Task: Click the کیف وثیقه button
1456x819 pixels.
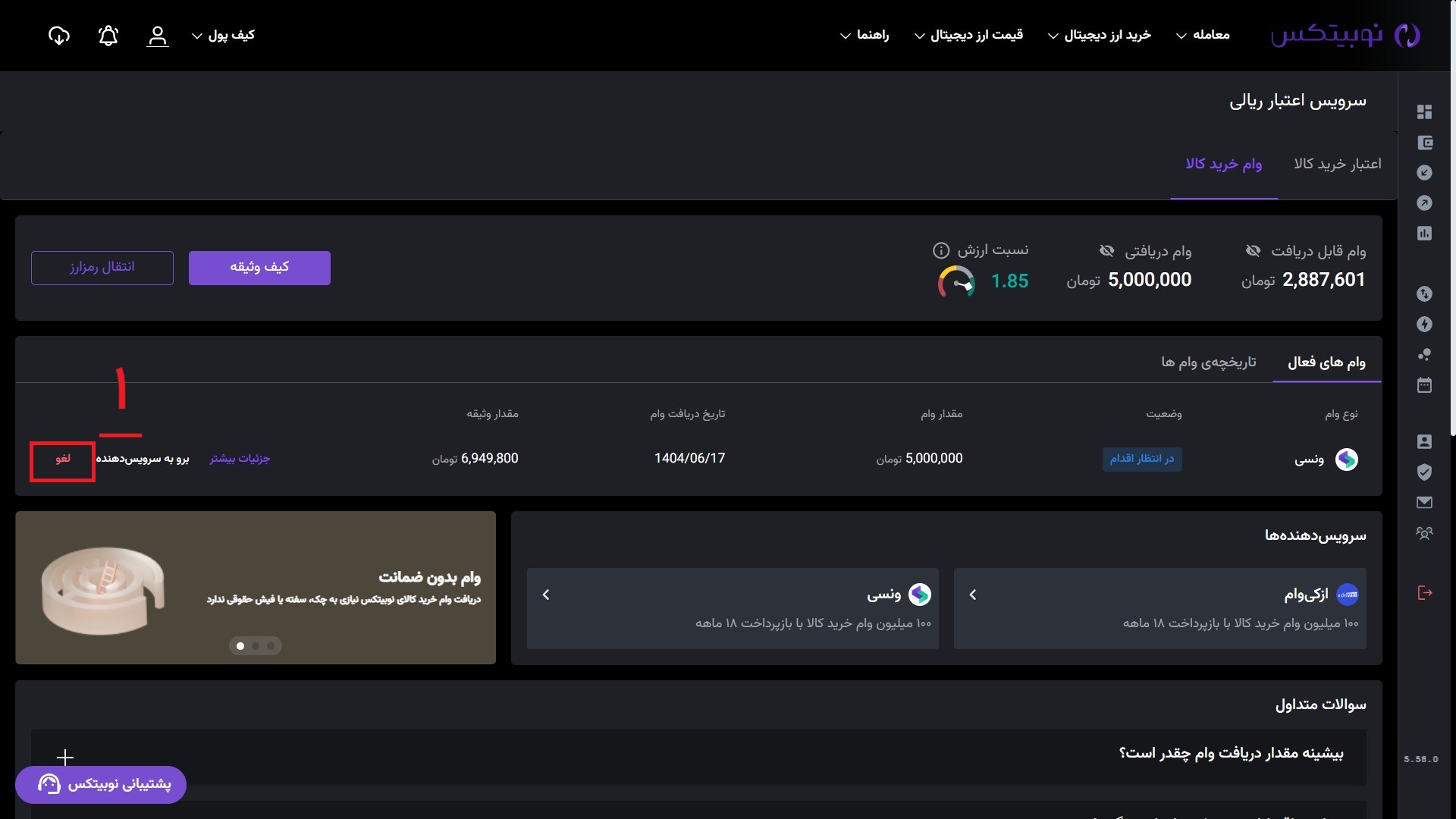Action: 259,268
